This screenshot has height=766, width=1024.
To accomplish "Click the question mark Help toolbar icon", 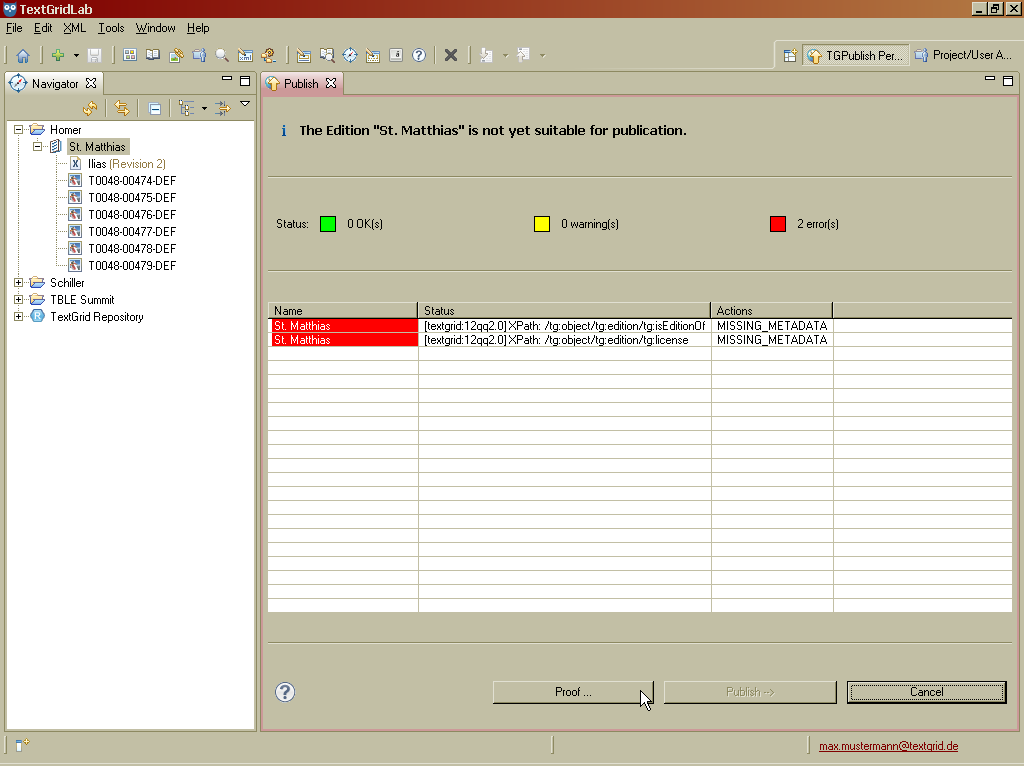I will point(419,56).
